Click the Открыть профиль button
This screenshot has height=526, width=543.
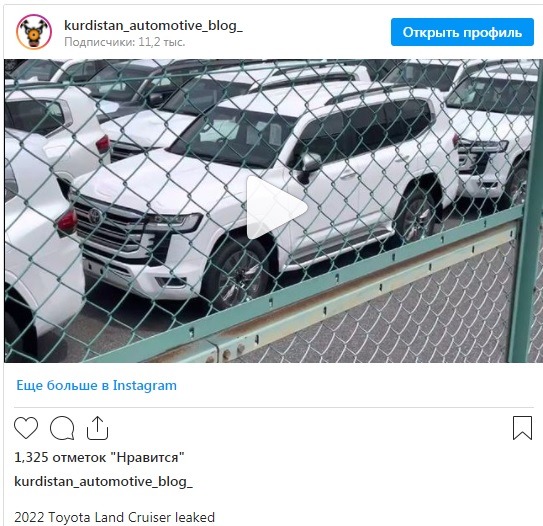tap(462, 32)
